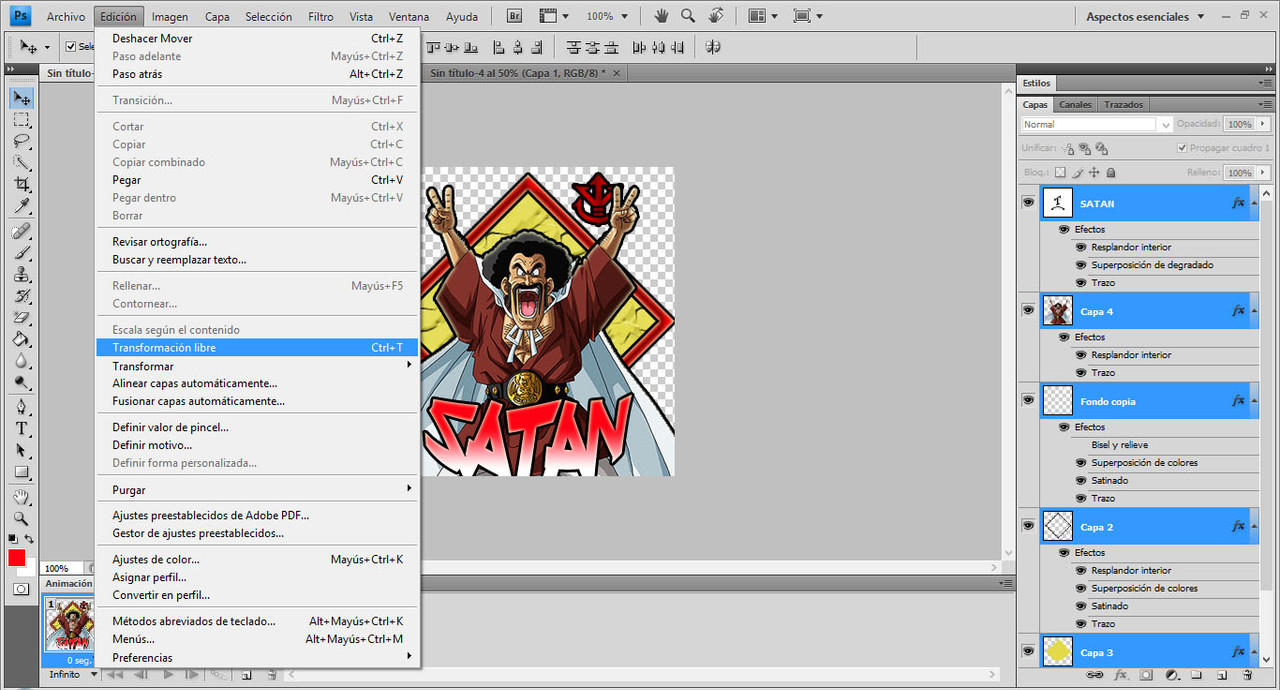Open the fx styles of the SATAN layer

click(x=1238, y=203)
